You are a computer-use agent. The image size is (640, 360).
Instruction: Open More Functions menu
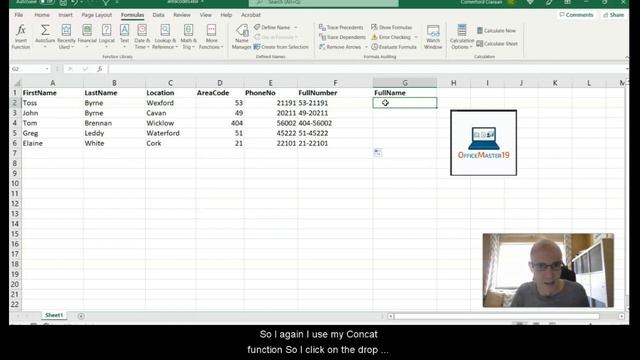(x=211, y=37)
